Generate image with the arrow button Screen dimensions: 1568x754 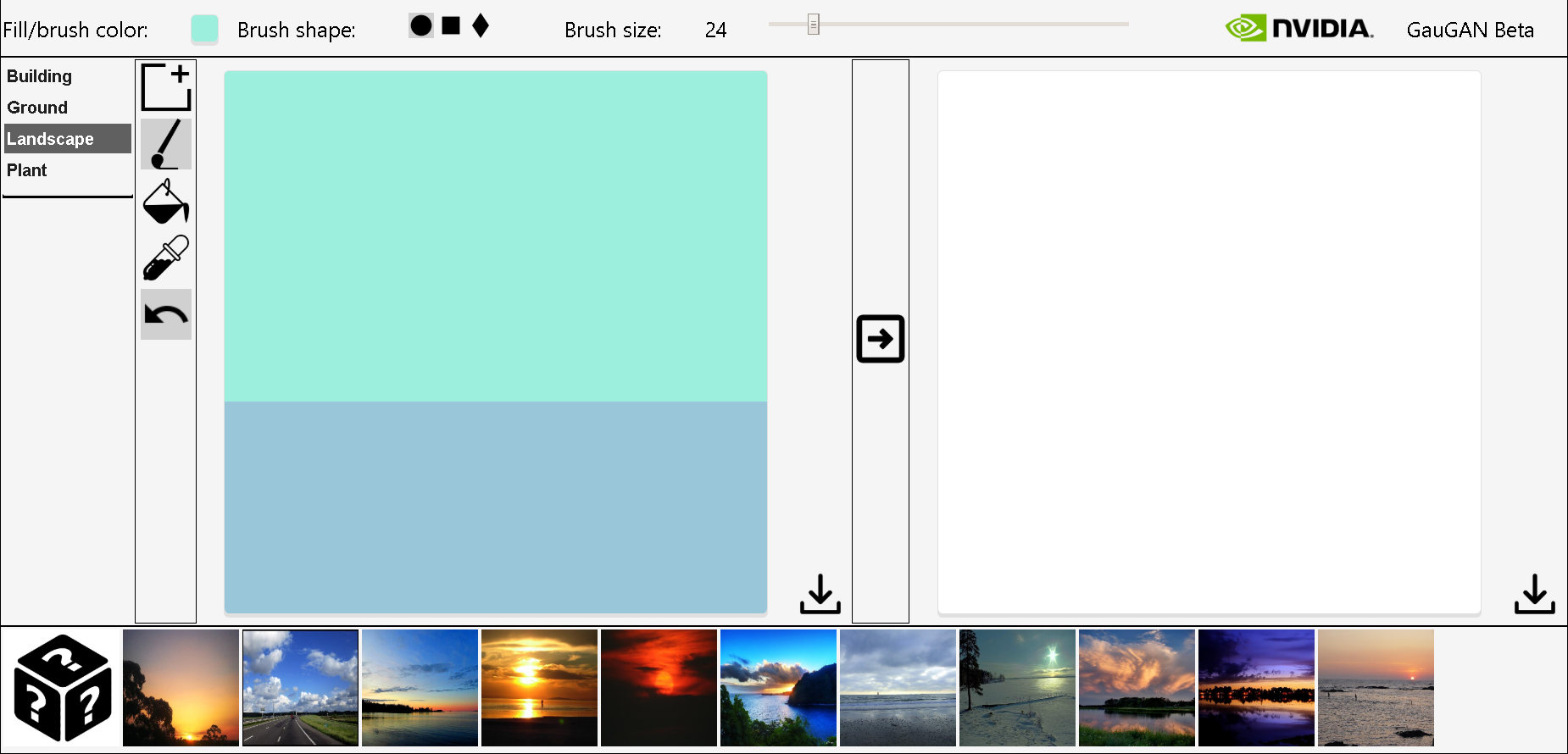880,339
